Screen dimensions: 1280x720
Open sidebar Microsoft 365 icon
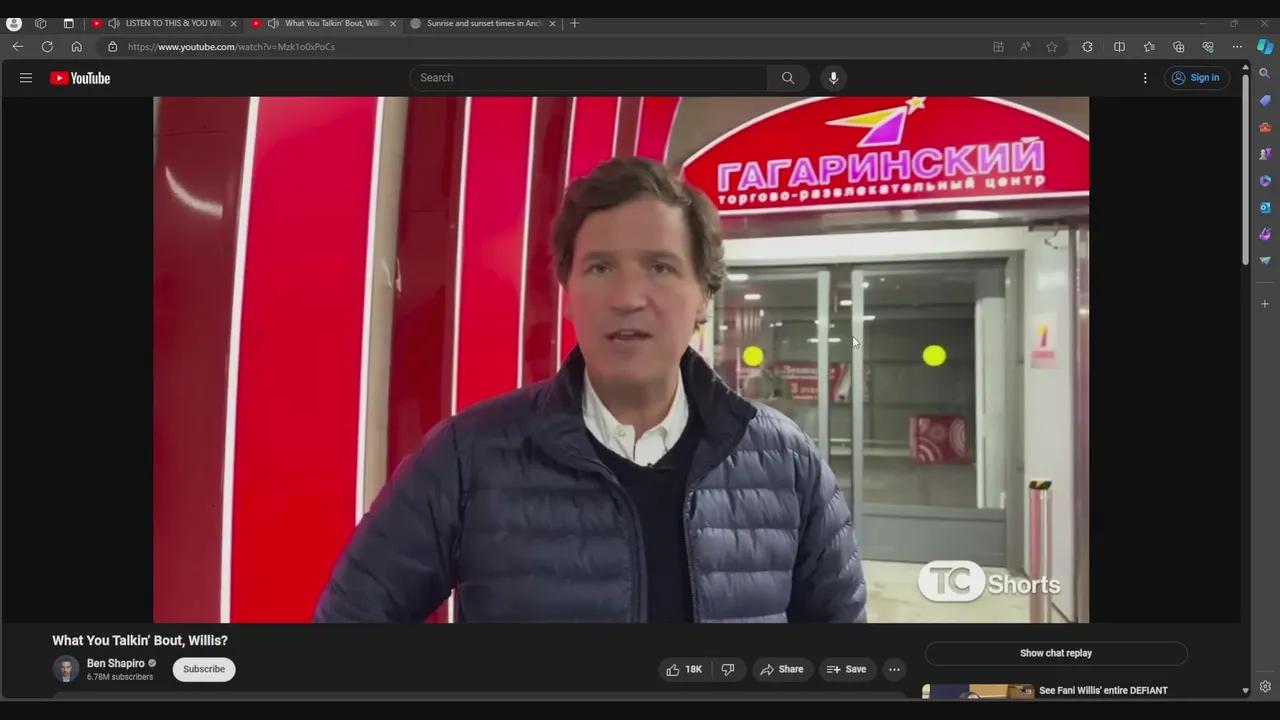pyautogui.click(x=1265, y=181)
